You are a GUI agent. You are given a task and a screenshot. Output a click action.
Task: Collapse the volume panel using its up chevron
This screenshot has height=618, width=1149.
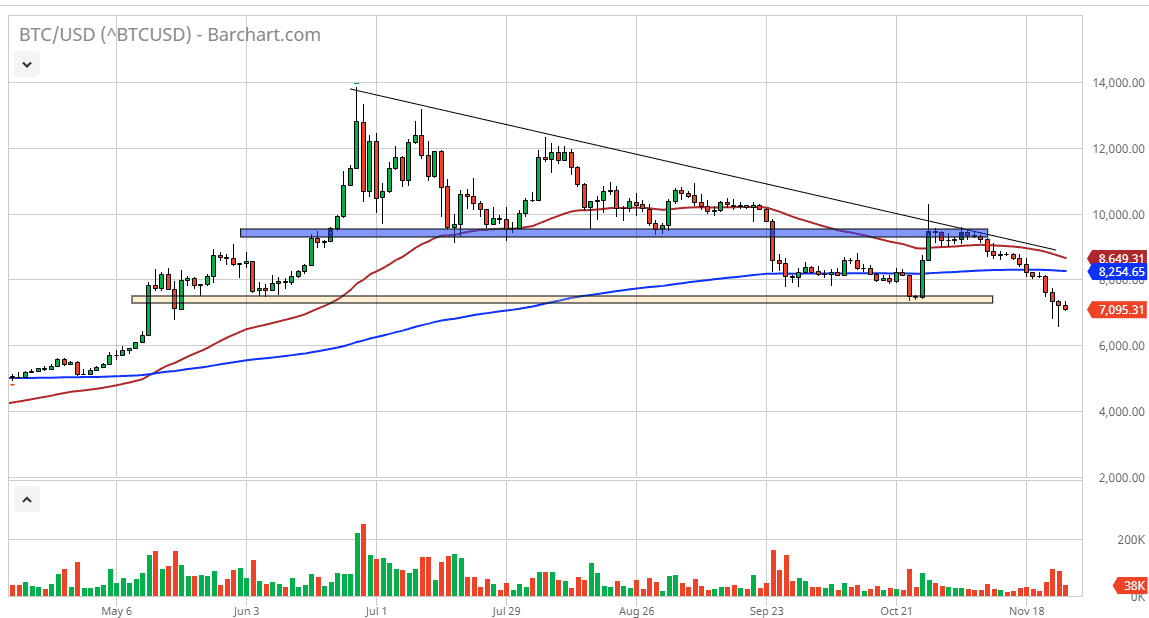[x=26, y=497]
